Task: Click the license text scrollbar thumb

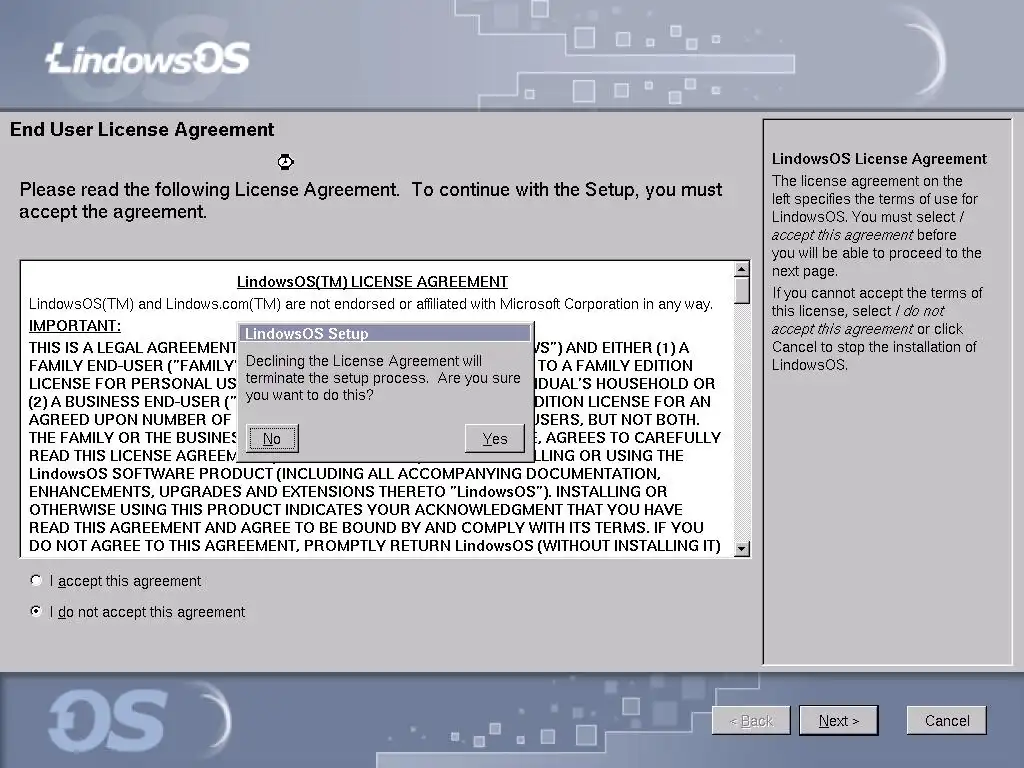Action: point(741,291)
